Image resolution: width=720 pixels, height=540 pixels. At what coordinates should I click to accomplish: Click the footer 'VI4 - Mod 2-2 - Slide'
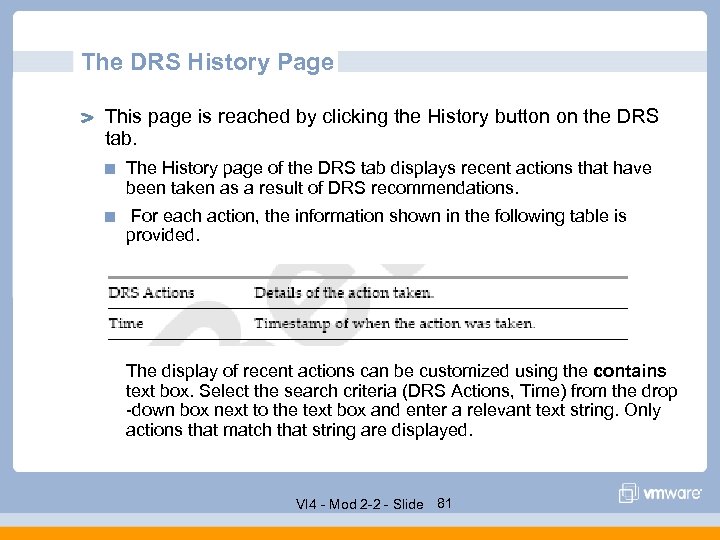point(360,504)
